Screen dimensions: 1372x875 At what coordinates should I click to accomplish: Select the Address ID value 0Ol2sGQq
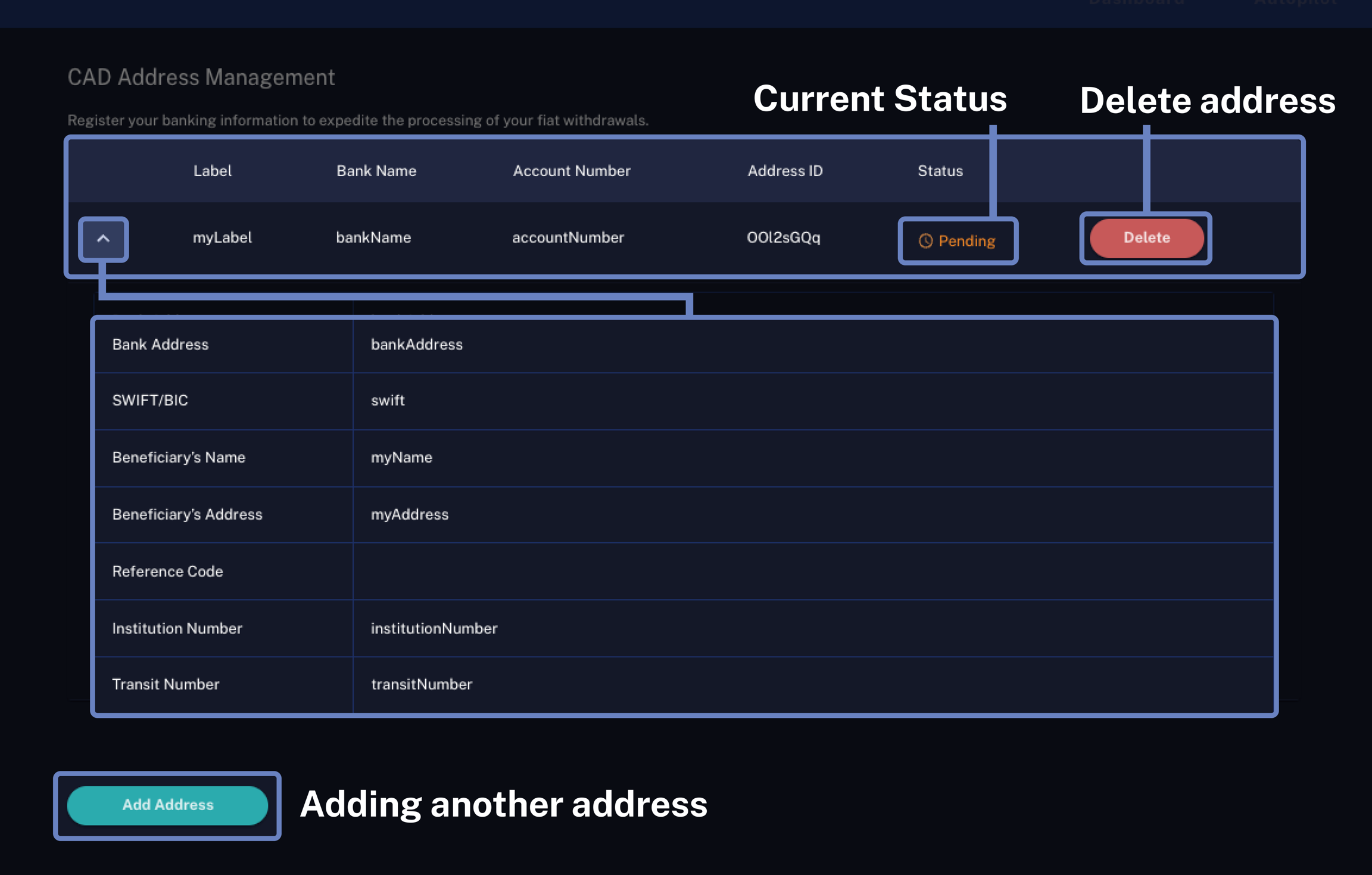coord(783,237)
